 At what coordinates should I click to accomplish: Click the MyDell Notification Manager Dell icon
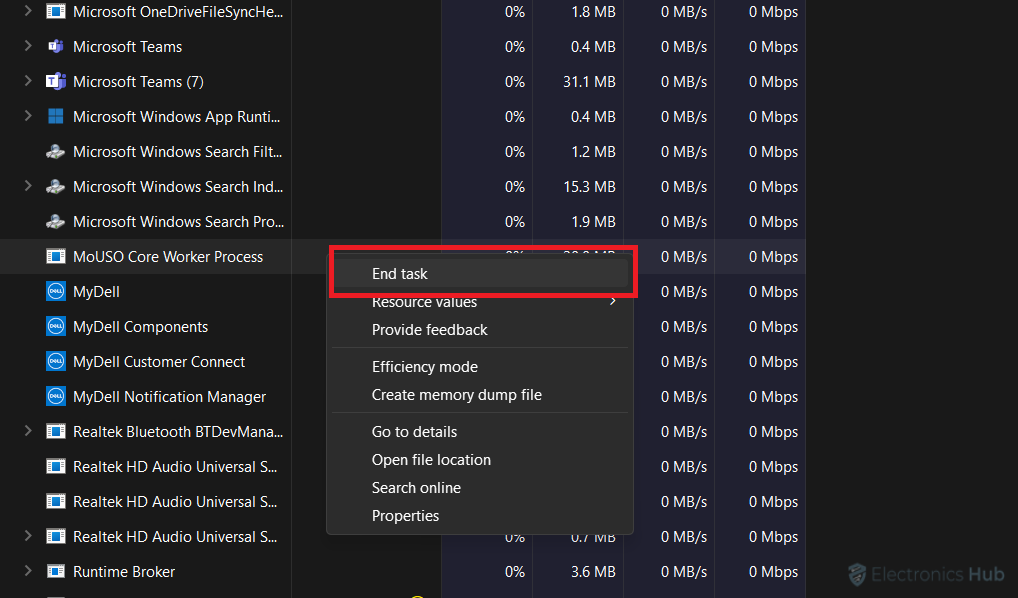tap(56, 397)
